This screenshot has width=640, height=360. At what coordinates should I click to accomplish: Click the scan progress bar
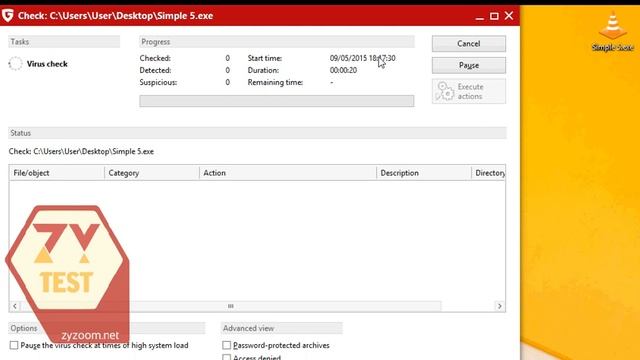[277, 101]
